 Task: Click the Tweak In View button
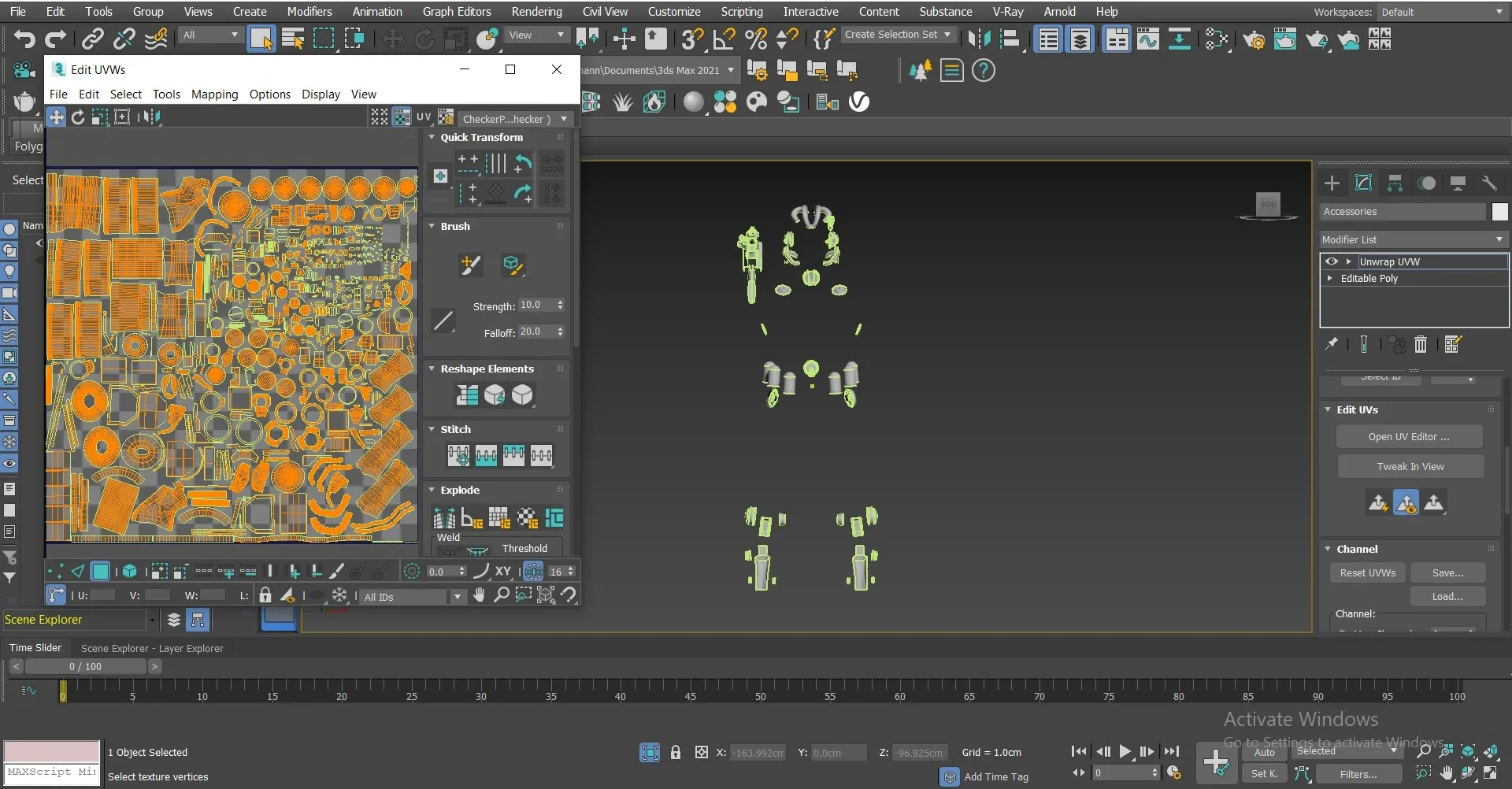tap(1410, 467)
